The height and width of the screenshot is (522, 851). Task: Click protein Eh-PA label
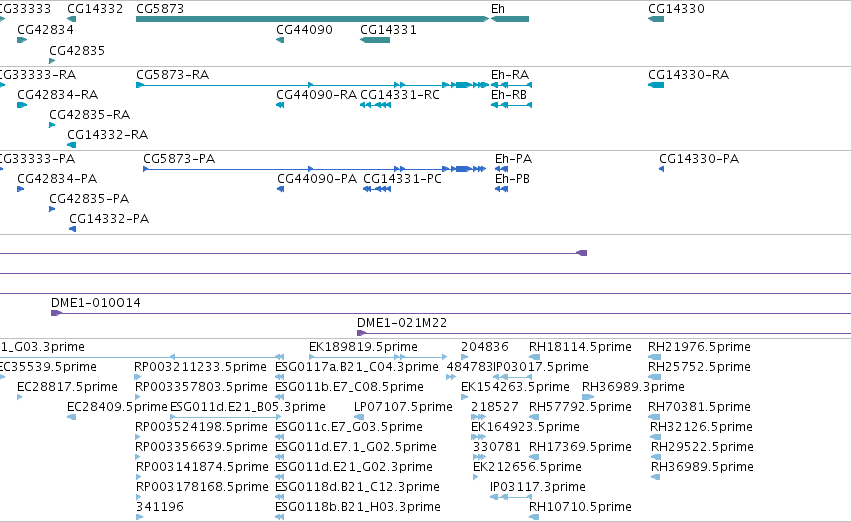click(513, 159)
